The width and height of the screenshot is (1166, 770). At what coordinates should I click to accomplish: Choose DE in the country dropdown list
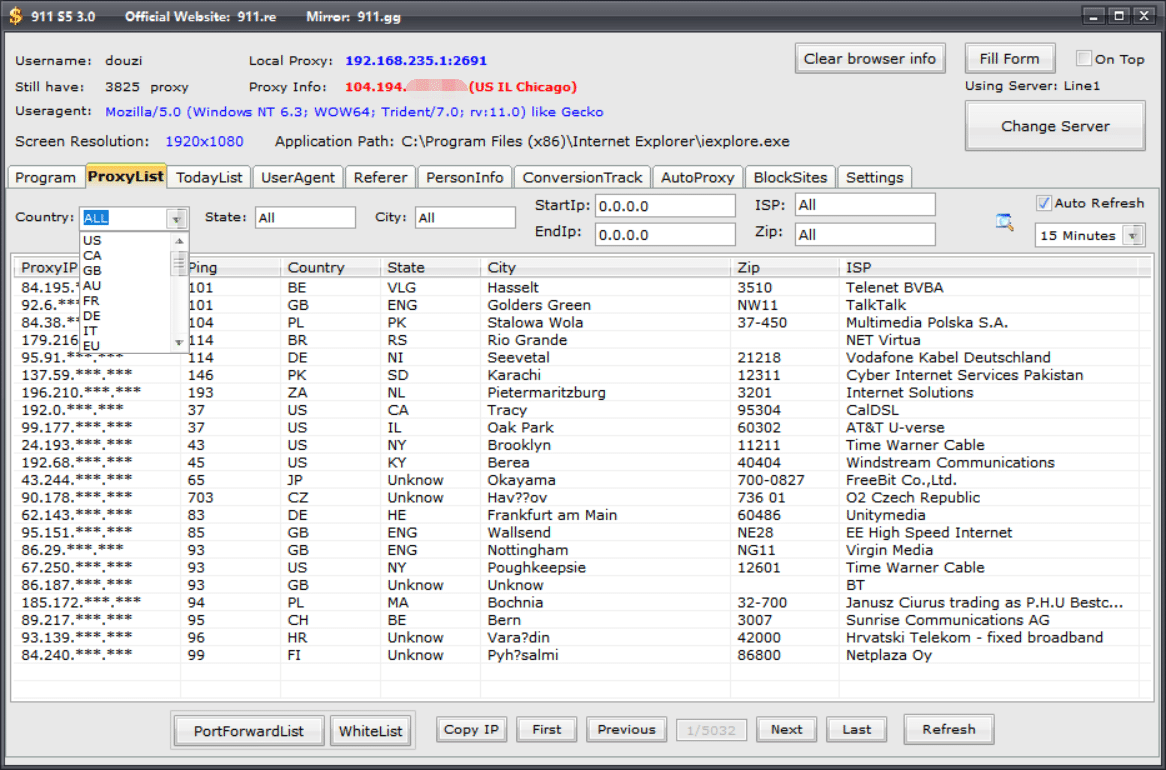tap(92, 316)
